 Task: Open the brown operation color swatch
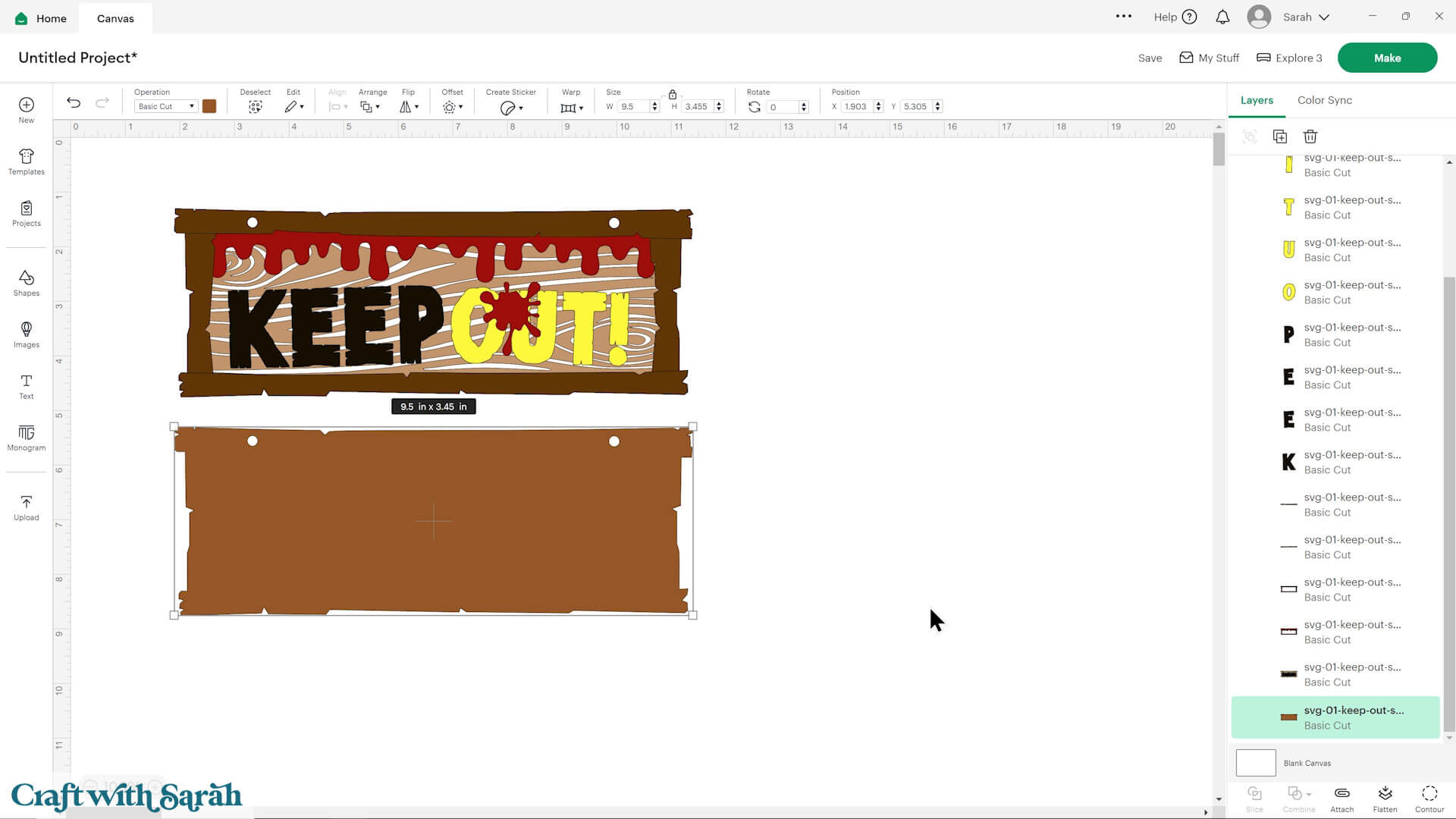pos(209,107)
